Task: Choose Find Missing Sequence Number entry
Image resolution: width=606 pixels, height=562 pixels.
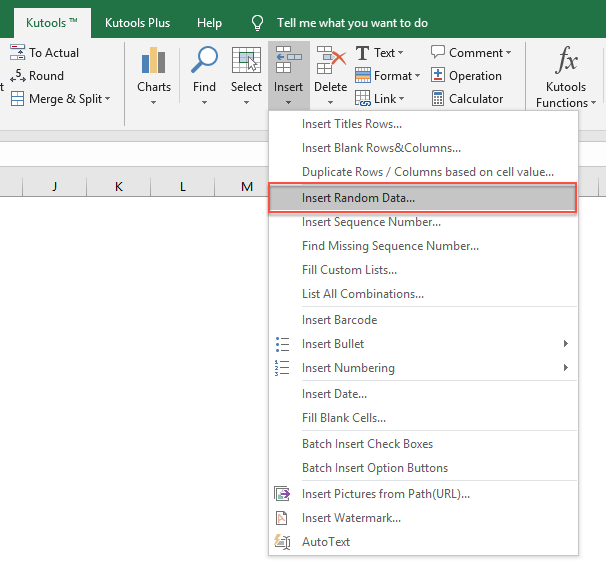Action: coord(424,246)
